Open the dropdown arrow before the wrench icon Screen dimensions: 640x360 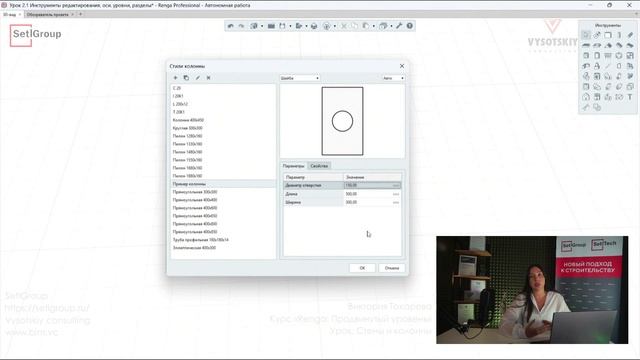point(391,26)
